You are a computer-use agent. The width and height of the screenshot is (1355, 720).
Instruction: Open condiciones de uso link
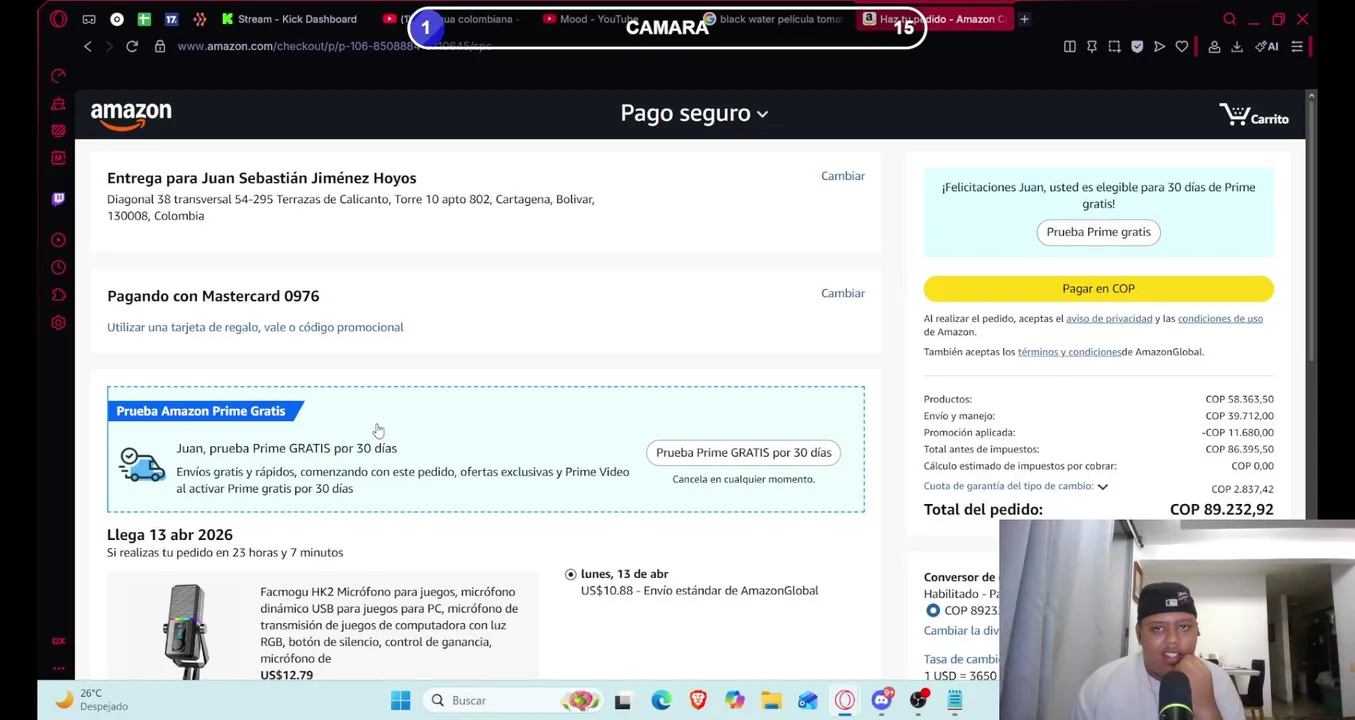point(1220,318)
